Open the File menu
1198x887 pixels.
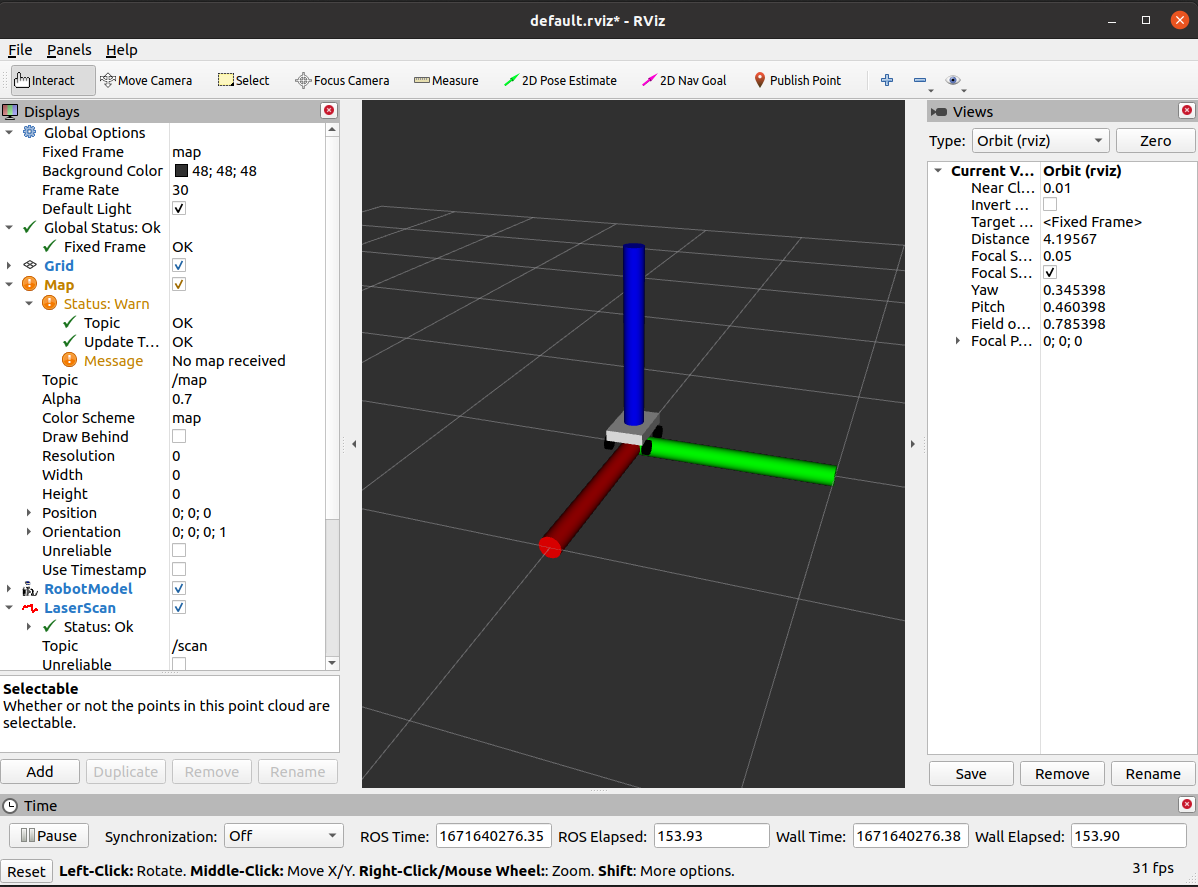20,50
